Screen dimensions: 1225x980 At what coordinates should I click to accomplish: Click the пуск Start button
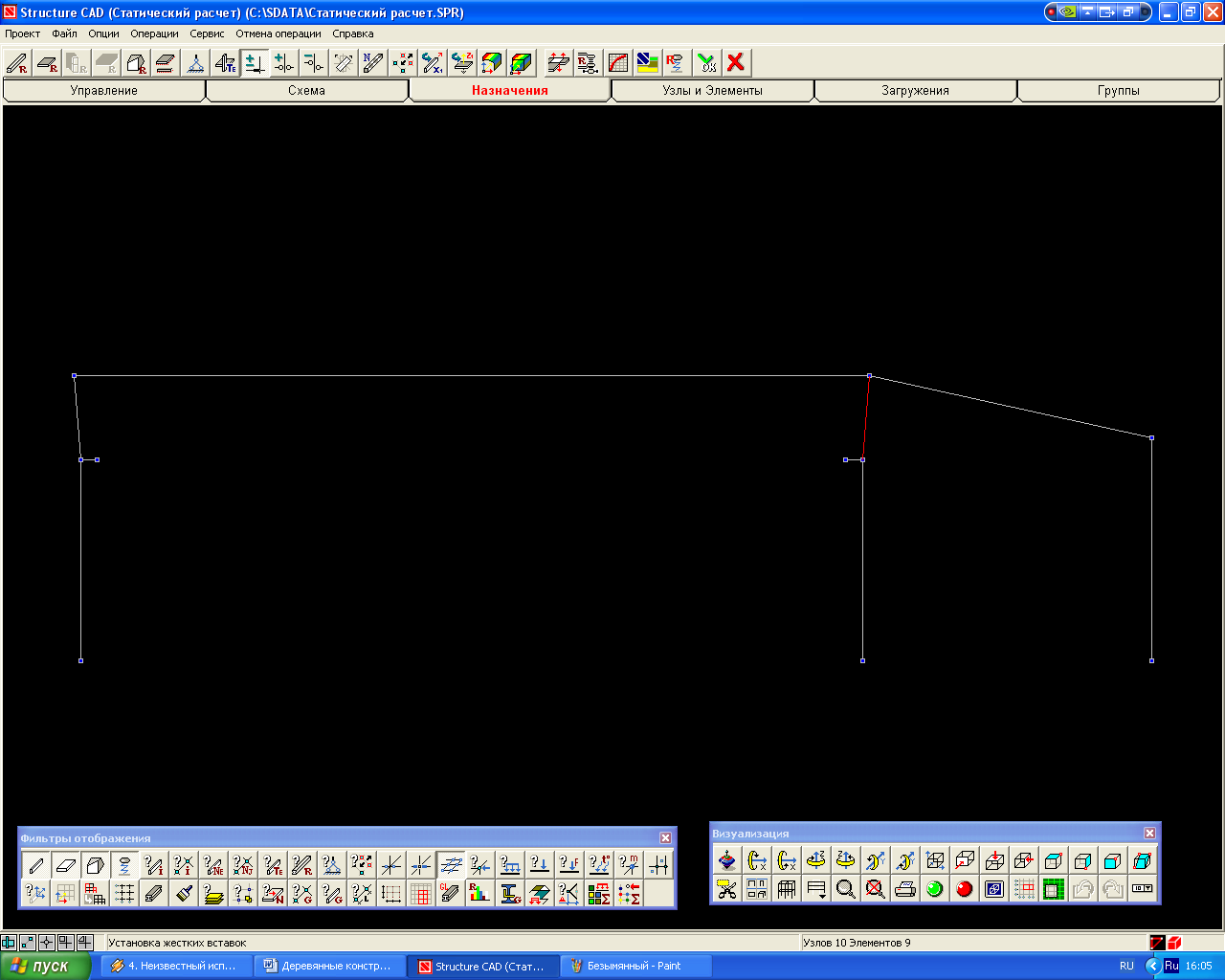[x=46, y=967]
